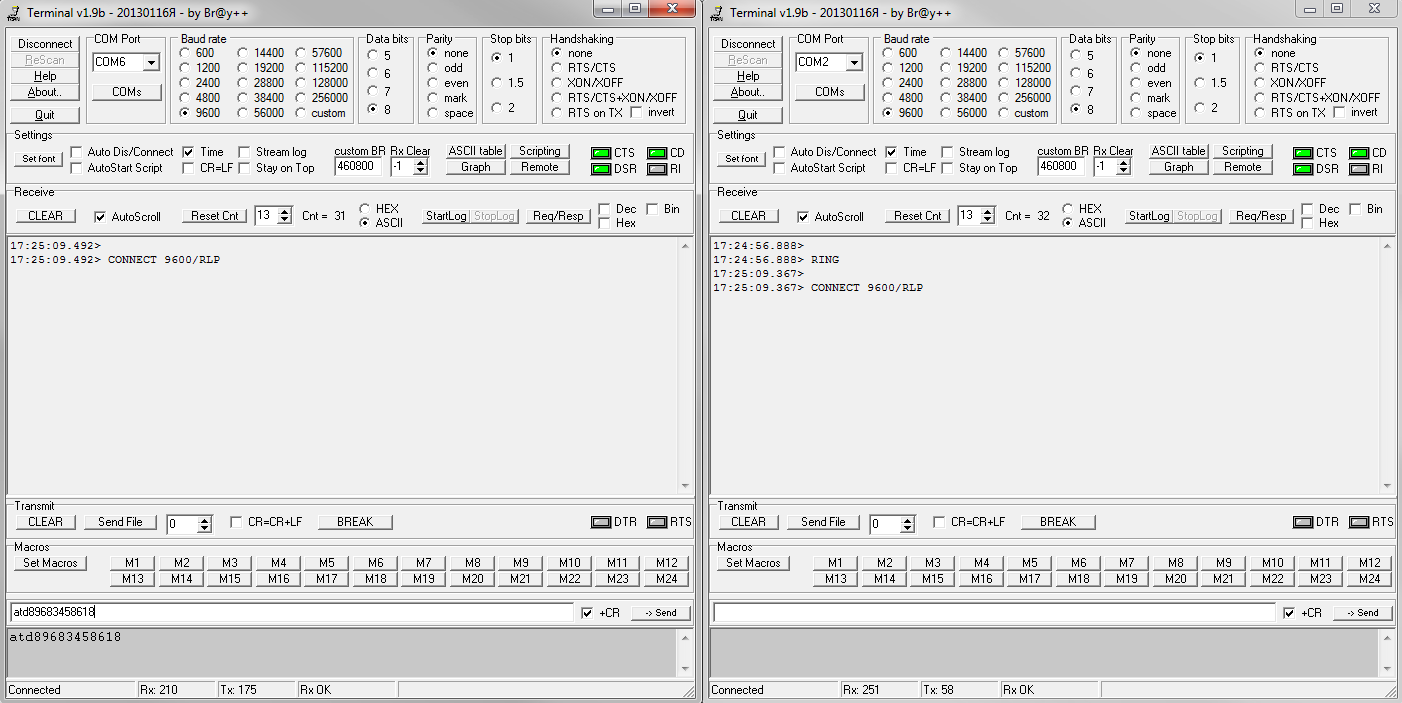The width and height of the screenshot is (1402, 703).
Task: Click the RTS indicator in the right terminal
Action: pyautogui.click(x=1359, y=522)
